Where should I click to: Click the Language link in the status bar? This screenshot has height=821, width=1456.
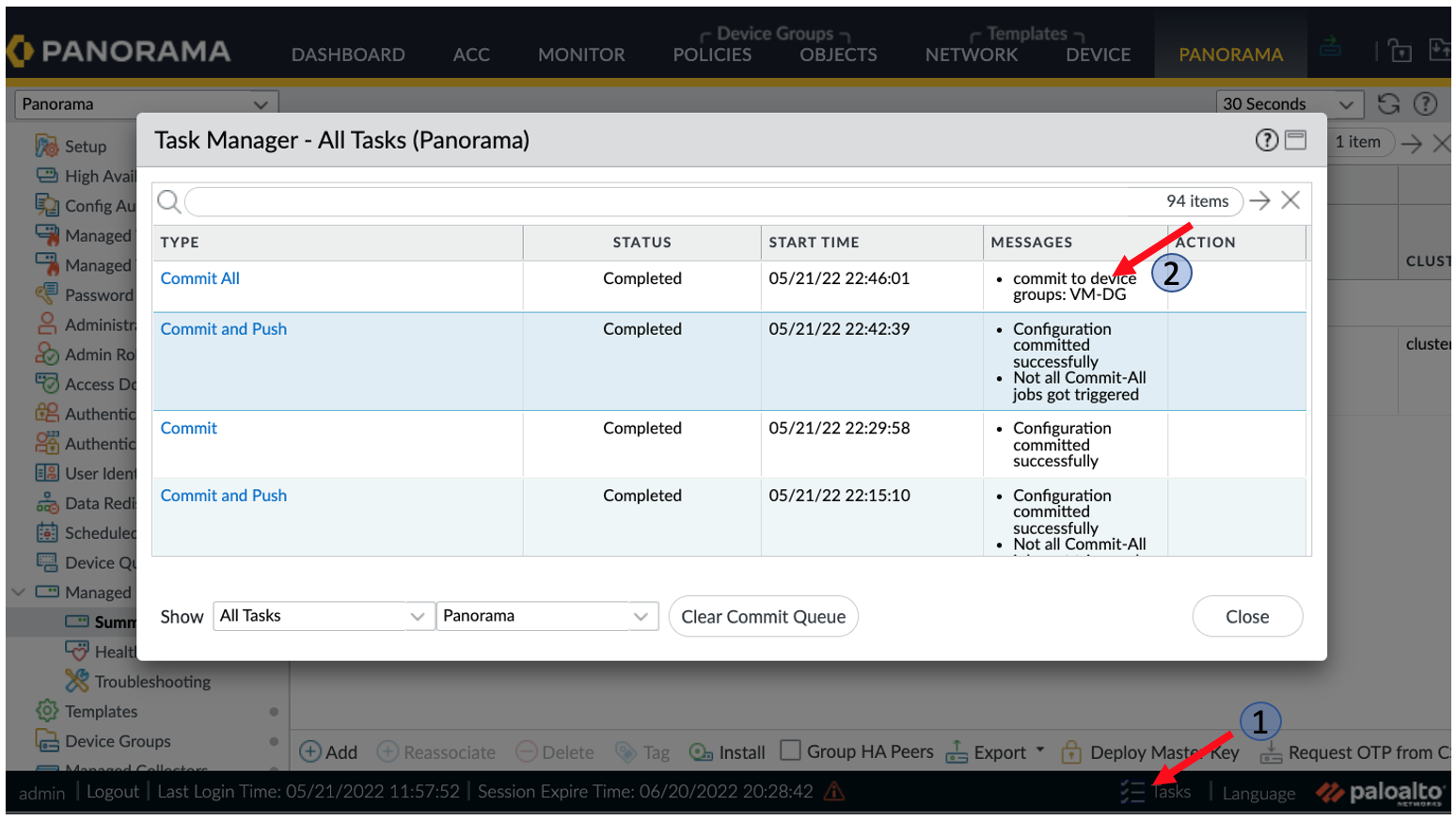coord(1258,794)
